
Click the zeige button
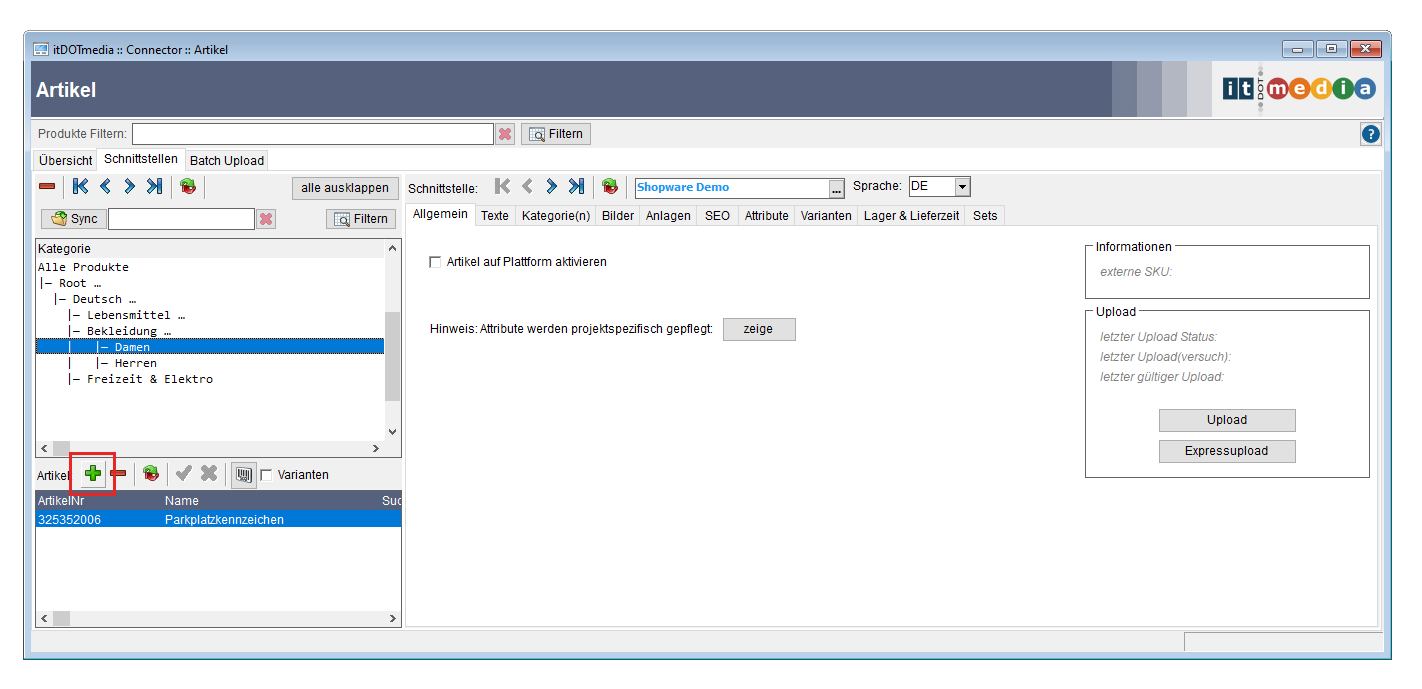(758, 329)
